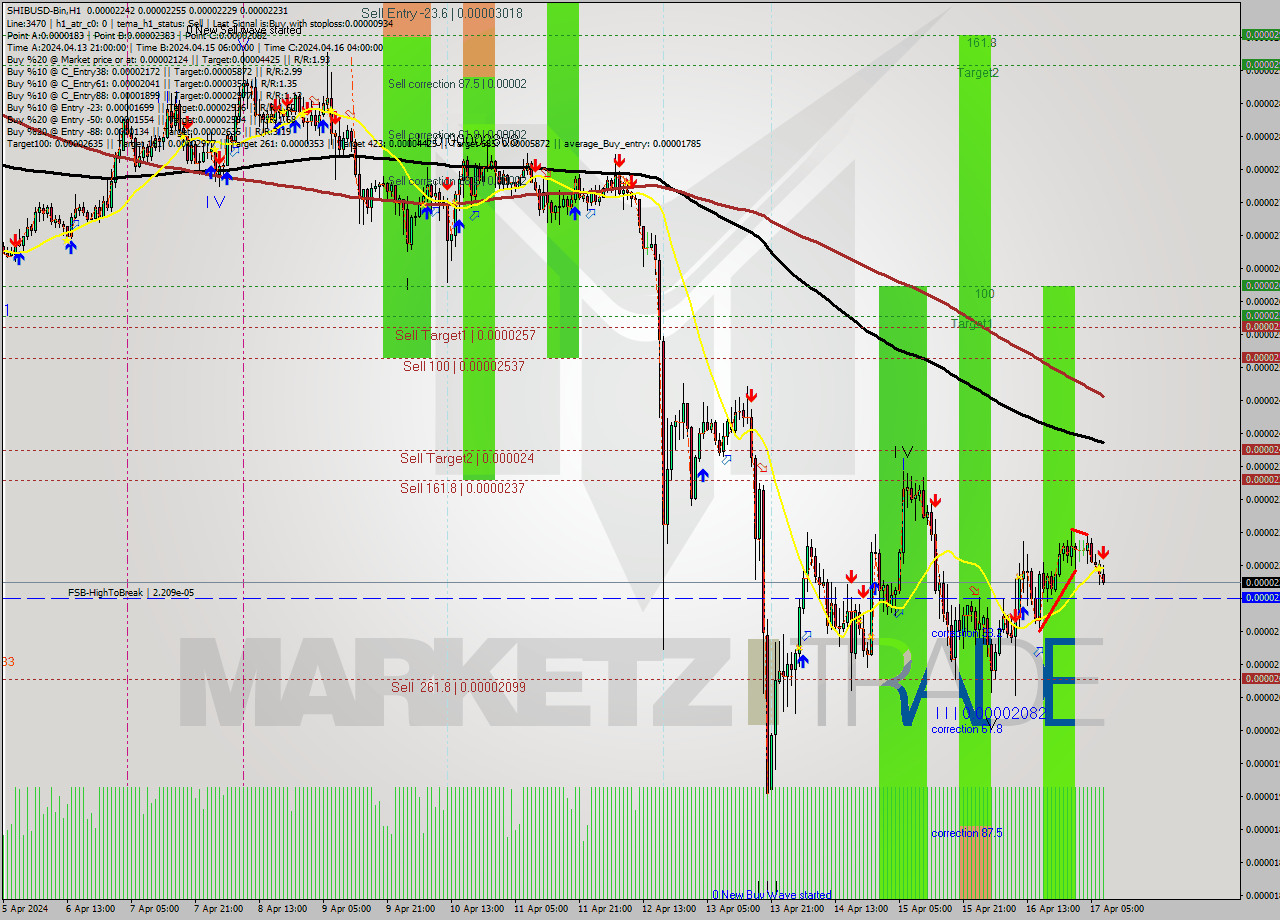1280x920 pixels.
Task: Click the '6 Apr 13:00' time label
Action: [x=91, y=909]
